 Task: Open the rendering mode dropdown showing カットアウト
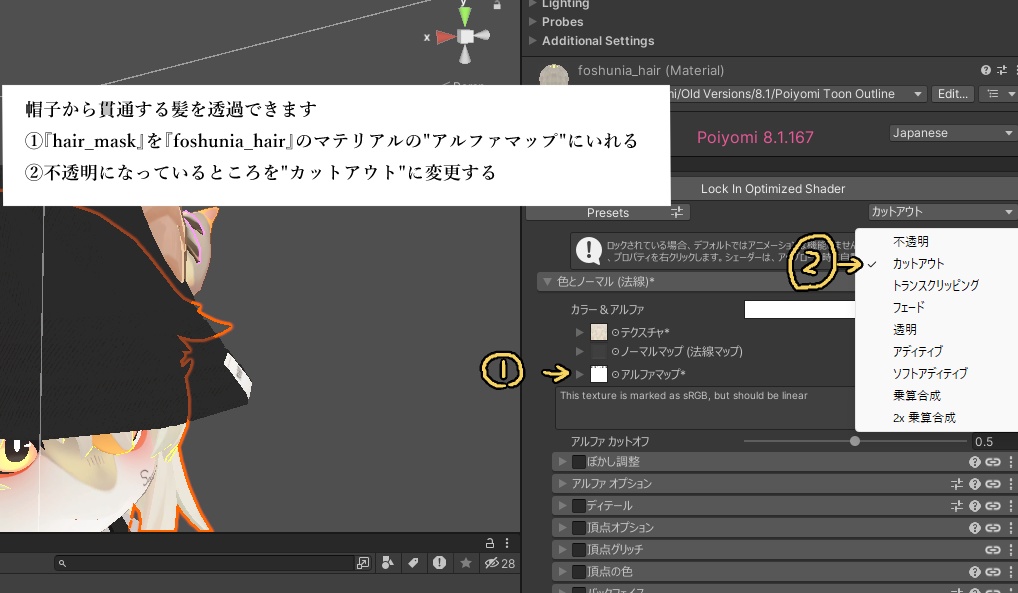[940, 211]
